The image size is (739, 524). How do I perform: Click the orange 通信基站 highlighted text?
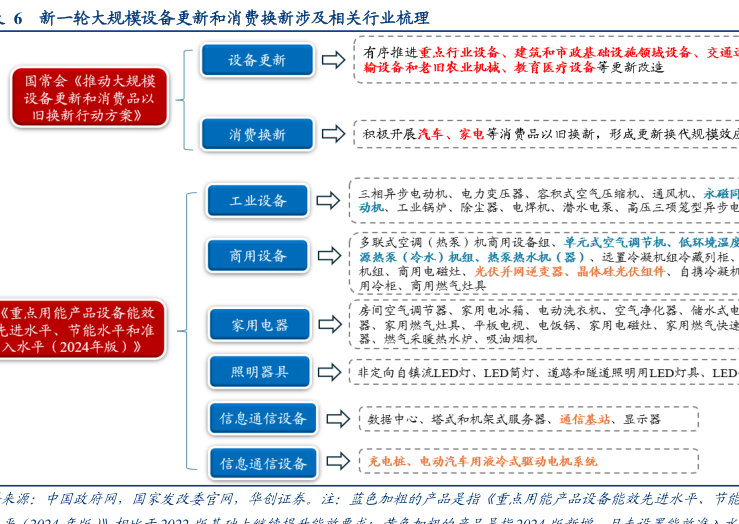click(584, 420)
